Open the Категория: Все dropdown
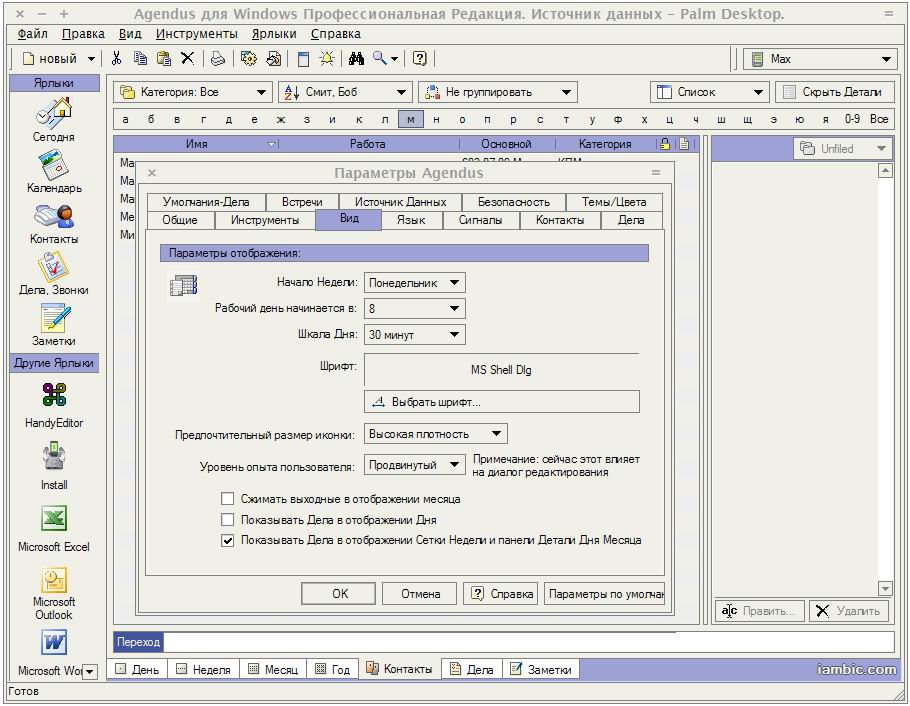 point(193,92)
